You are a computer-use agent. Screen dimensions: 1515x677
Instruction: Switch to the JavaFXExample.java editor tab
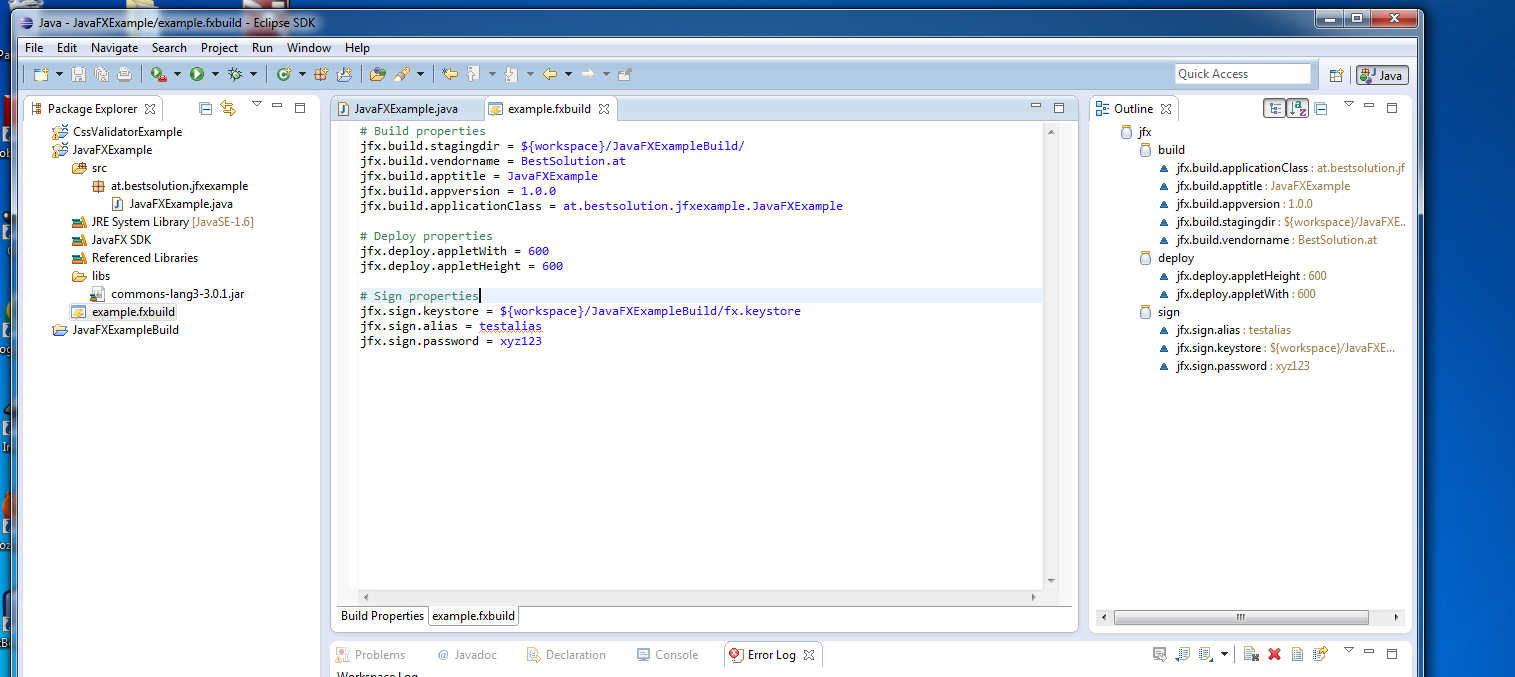[x=405, y=108]
